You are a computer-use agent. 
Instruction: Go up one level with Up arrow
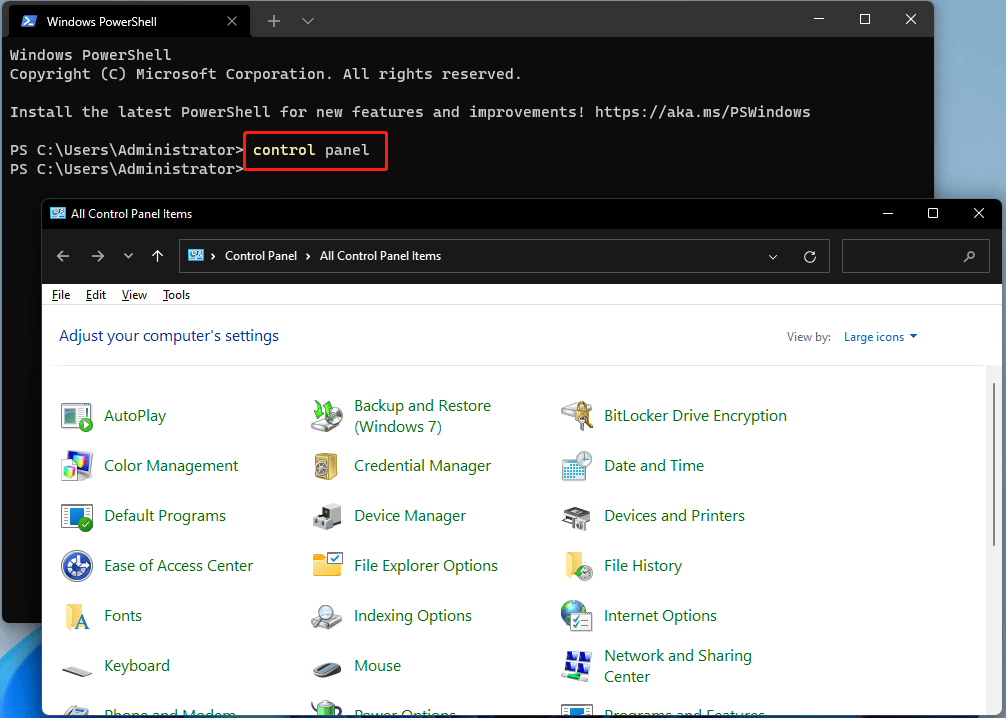click(157, 256)
